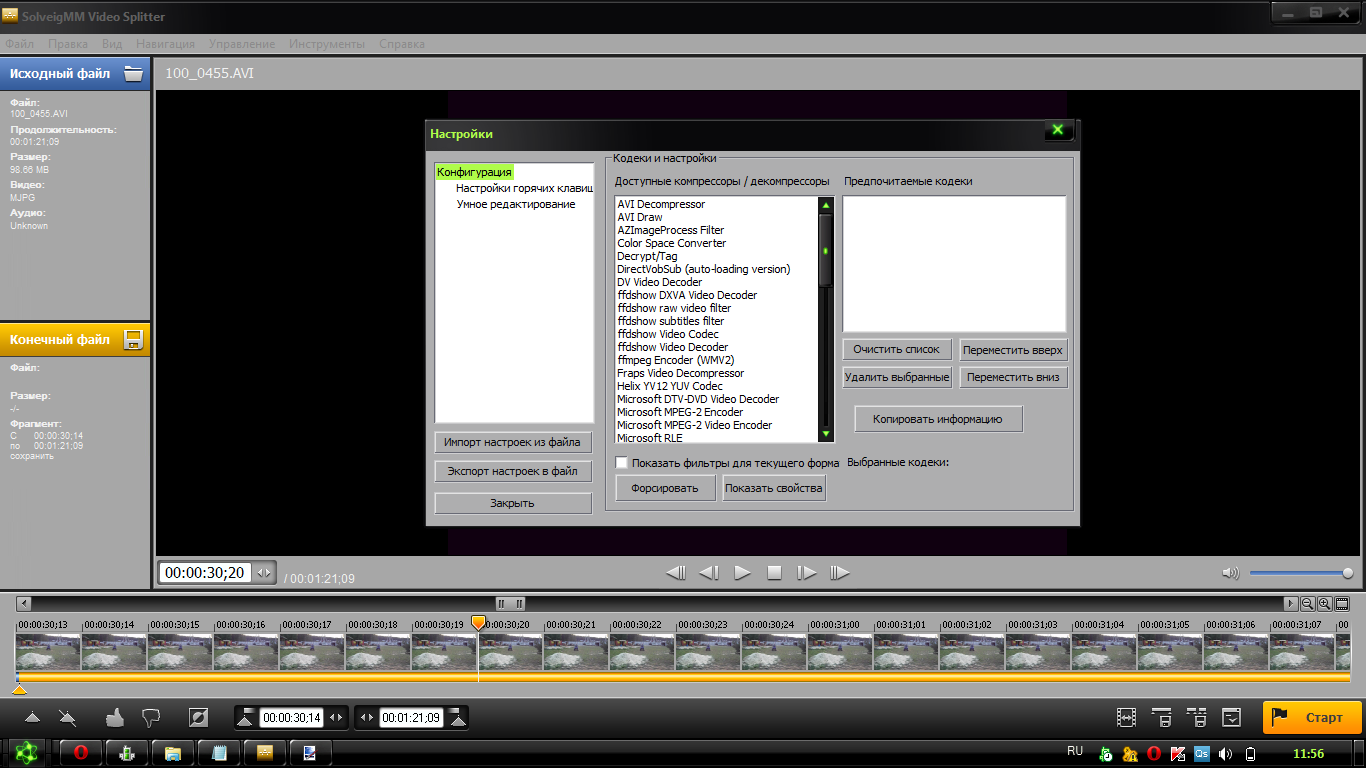Add a new marker
Viewport: 1366px width, 768px height.
(x=32, y=717)
